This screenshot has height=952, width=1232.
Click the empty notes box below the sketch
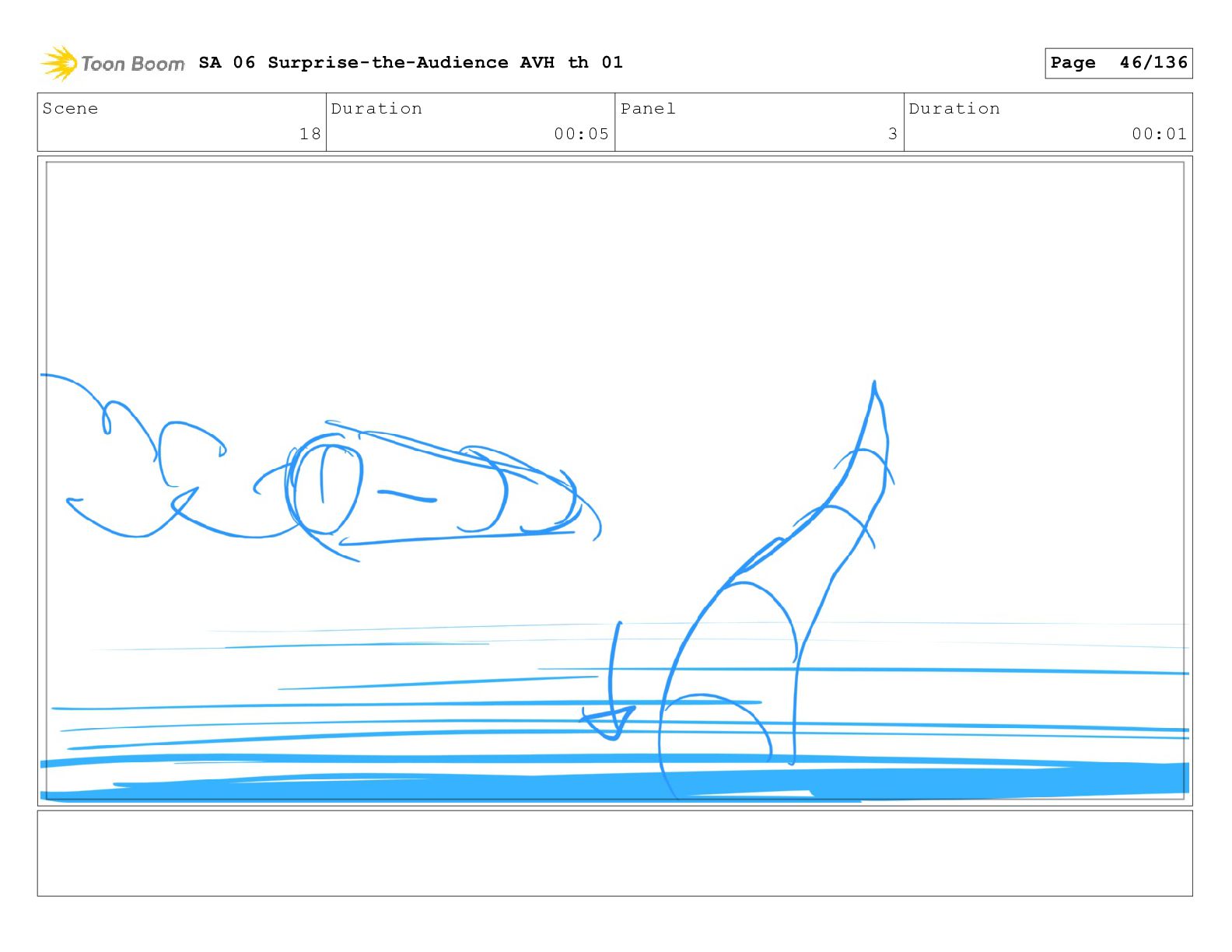[x=614, y=853]
